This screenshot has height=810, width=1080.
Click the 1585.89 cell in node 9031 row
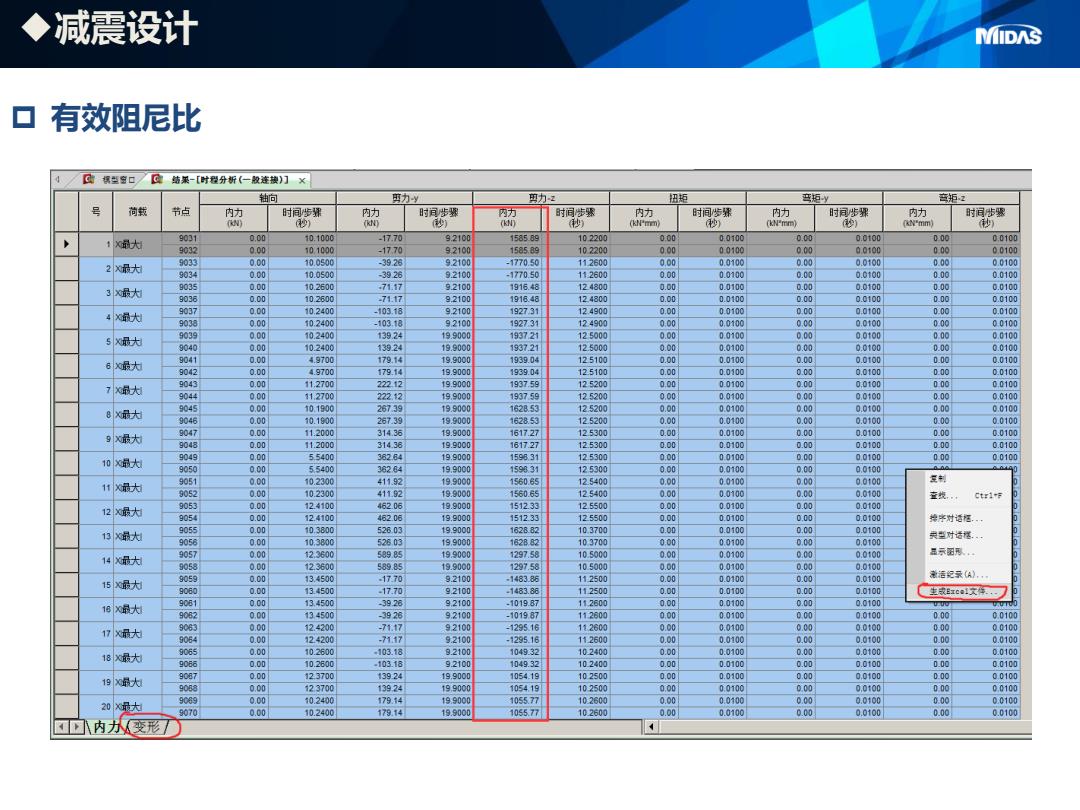[x=508, y=238]
